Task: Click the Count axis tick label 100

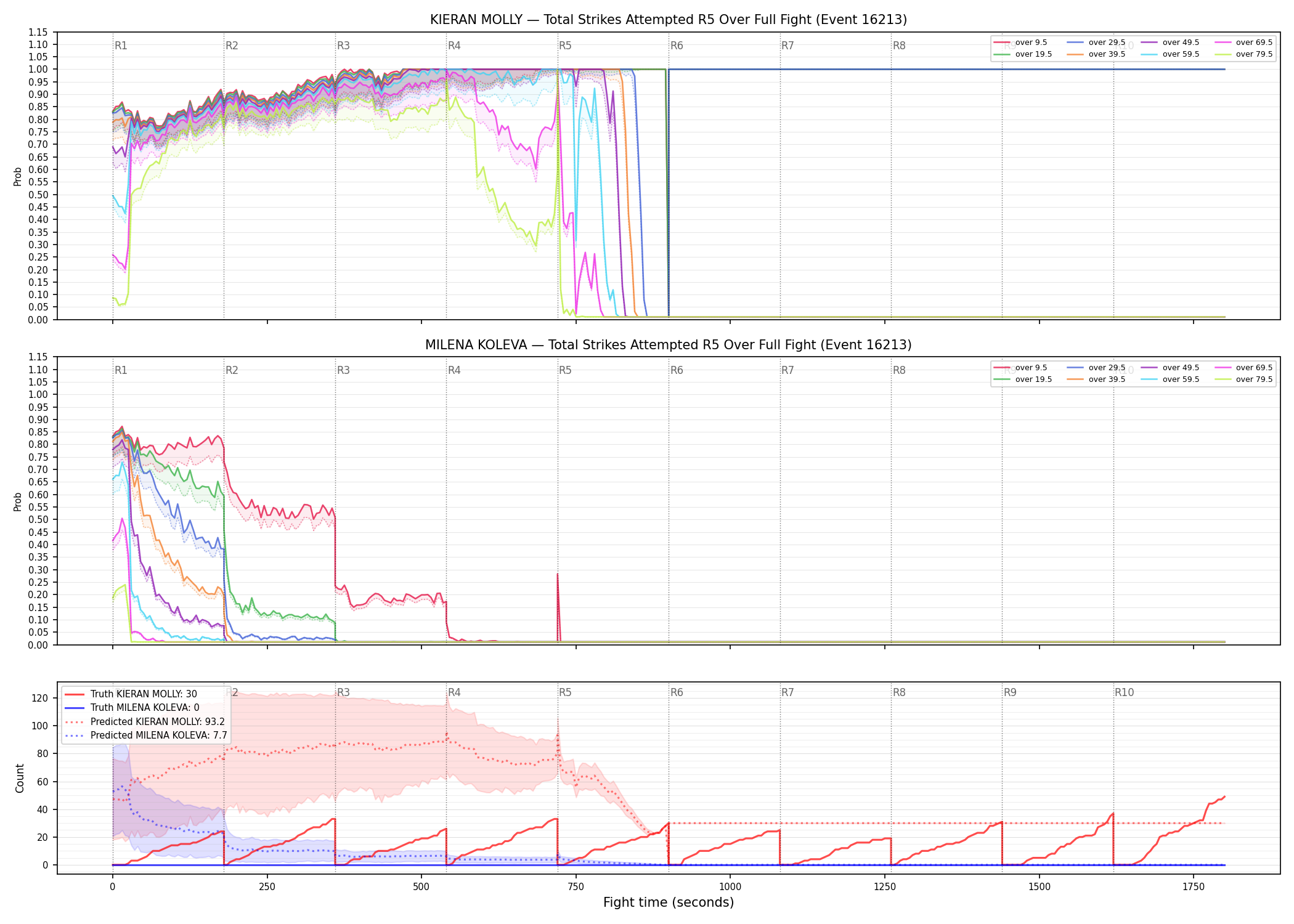Action: [x=40, y=726]
